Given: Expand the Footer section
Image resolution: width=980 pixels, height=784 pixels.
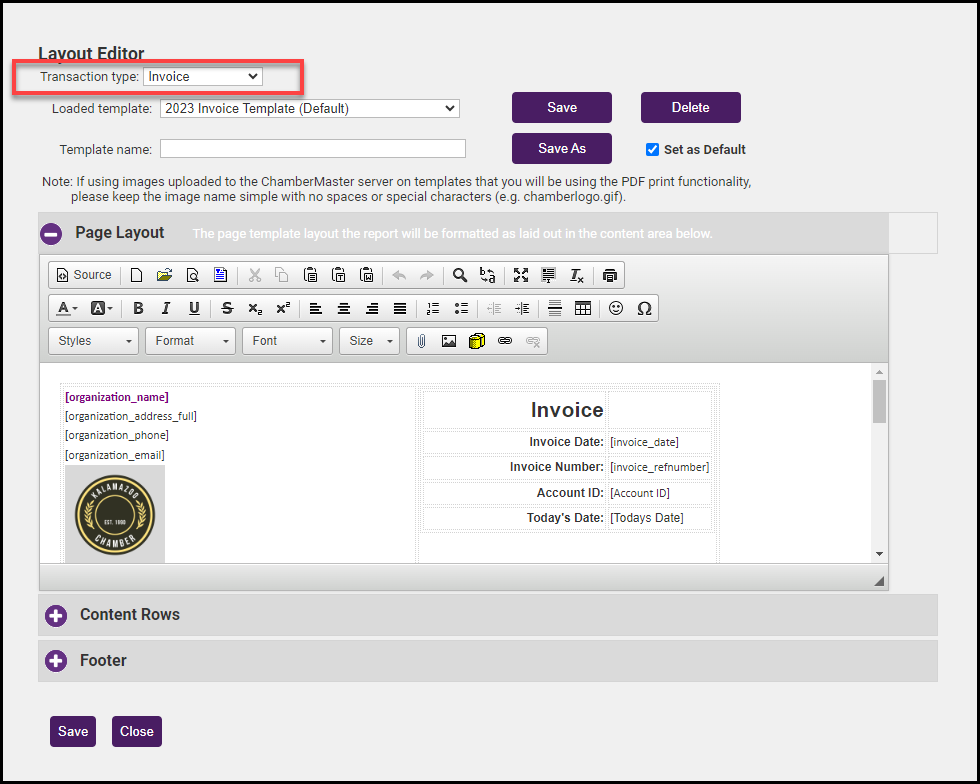Looking at the screenshot, I should point(55,661).
